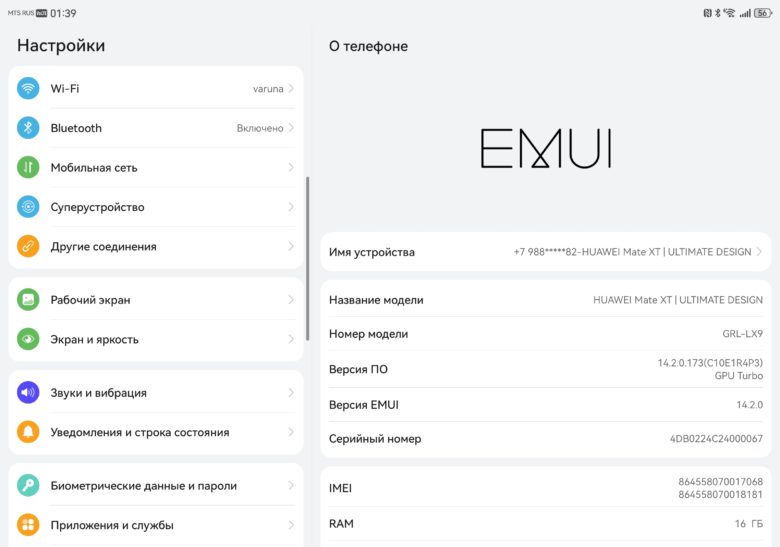
Task: Expand Wi-Fi chevron next to varuna
Action: tap(291, 89)
